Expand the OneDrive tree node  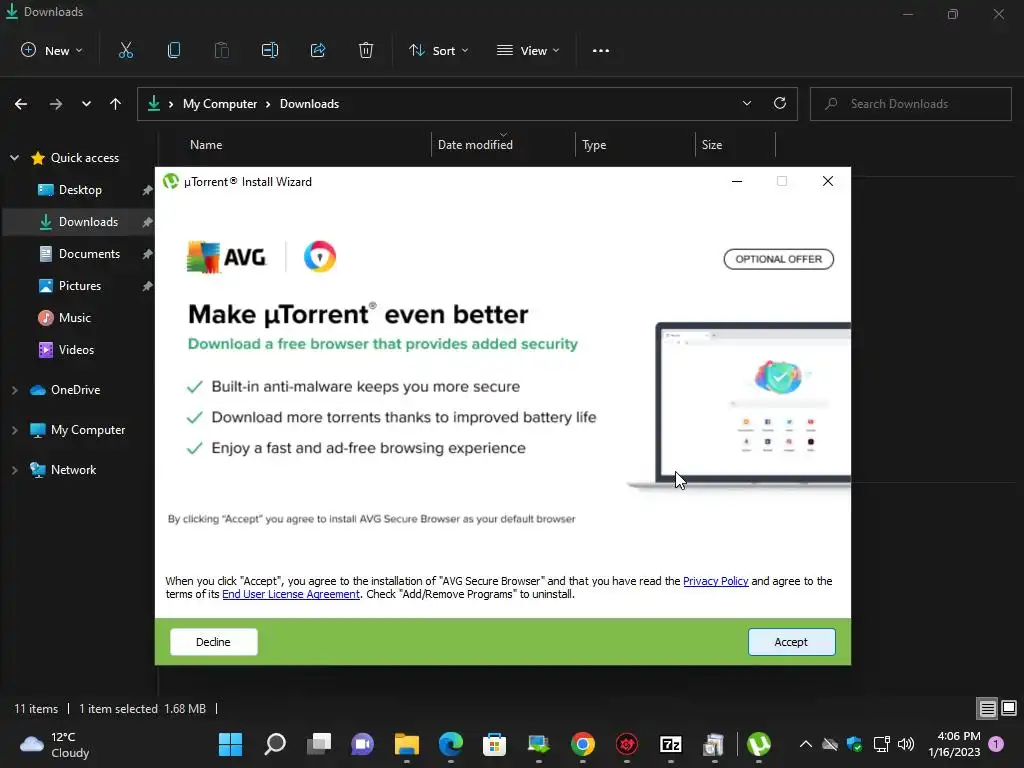tap(14, 390)
